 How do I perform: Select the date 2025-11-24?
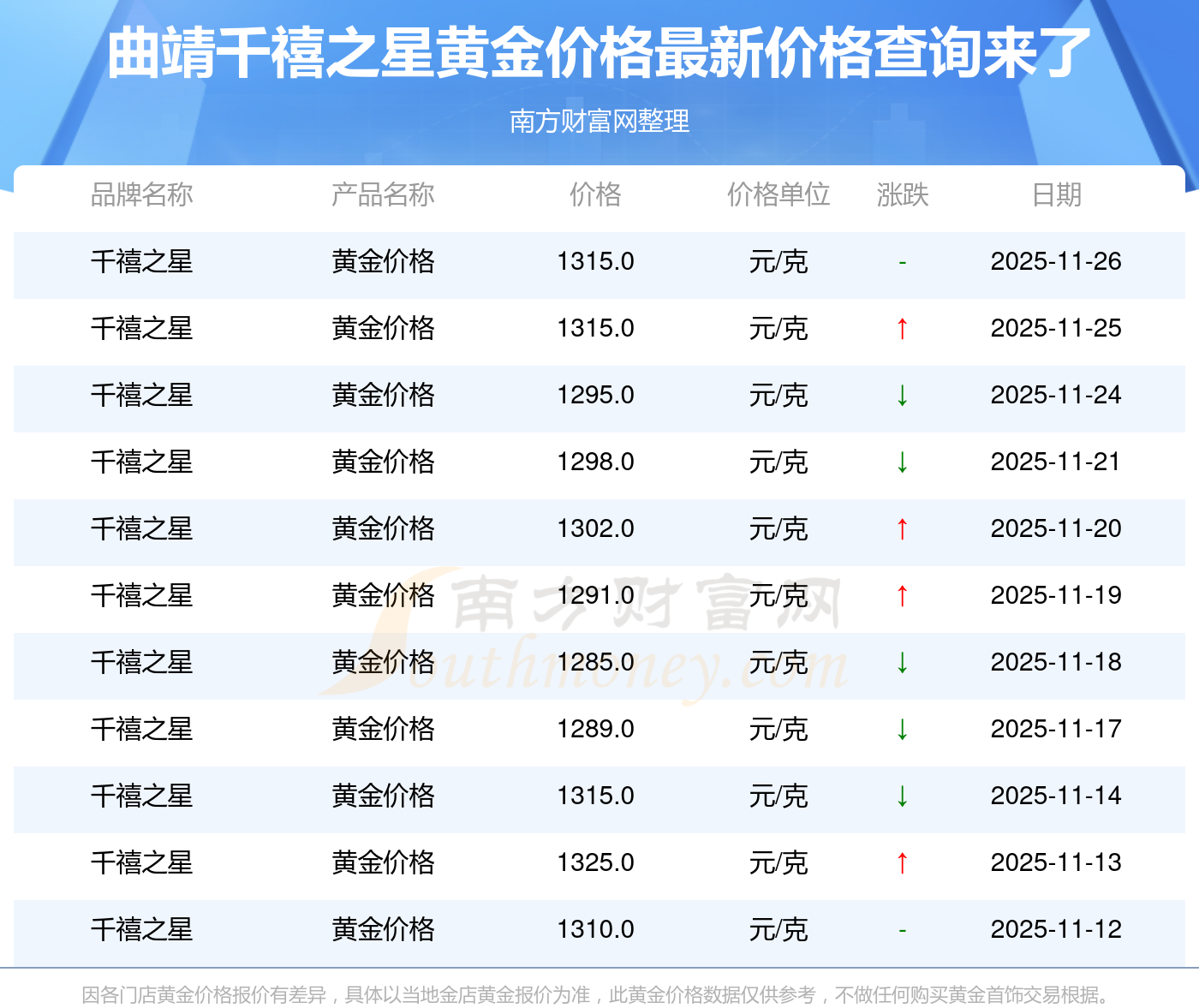tap(1056, 395)
